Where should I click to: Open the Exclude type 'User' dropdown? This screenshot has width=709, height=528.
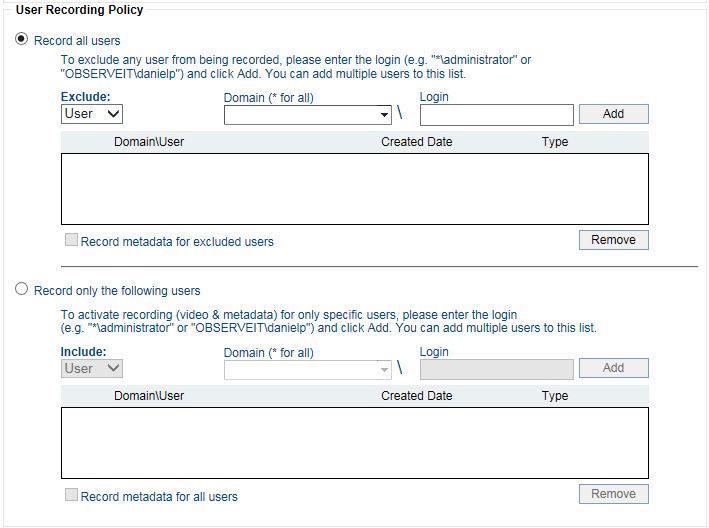pyautogui.click(x=92, y=114)
